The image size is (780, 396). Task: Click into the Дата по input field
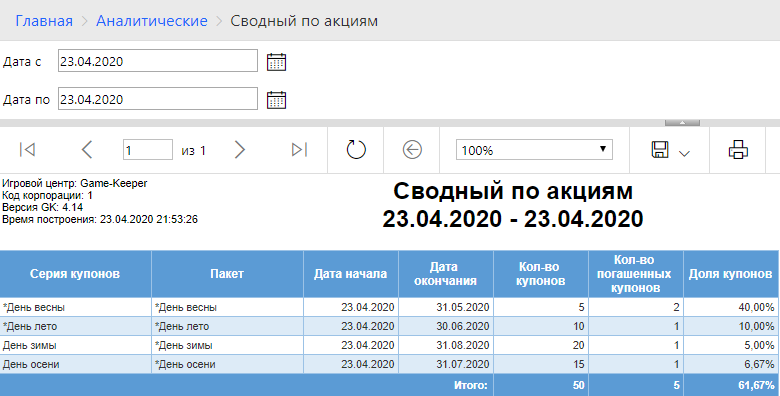(x=158, y=99)
